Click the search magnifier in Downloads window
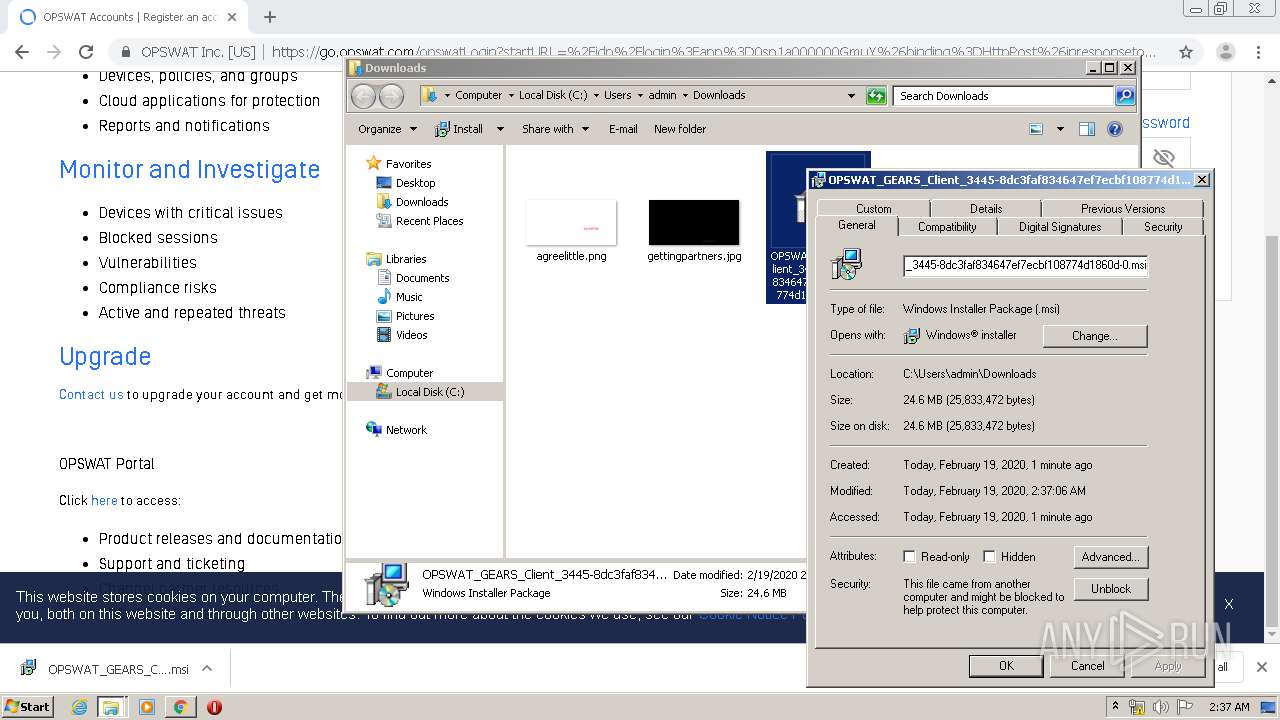Image resolution: width=1280 pixels, height=720 pixels. (x=1125, y=96)
